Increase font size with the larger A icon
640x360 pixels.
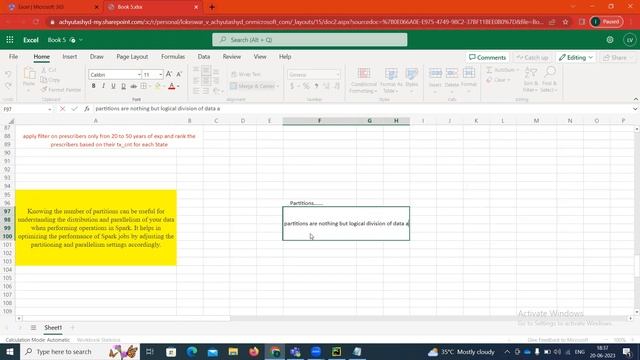click(169, 74)
